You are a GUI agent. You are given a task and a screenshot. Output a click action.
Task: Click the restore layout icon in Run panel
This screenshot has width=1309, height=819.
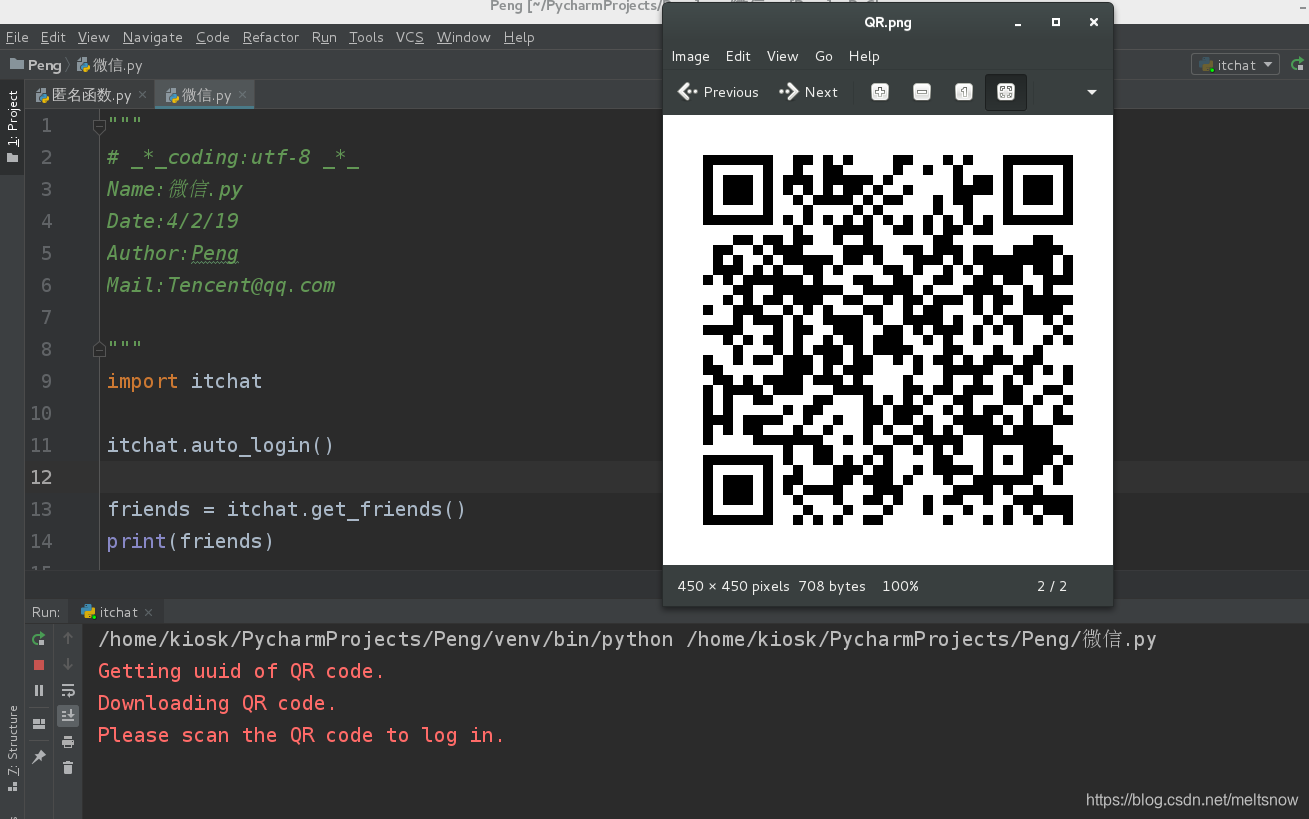click(x=39, y=724)
